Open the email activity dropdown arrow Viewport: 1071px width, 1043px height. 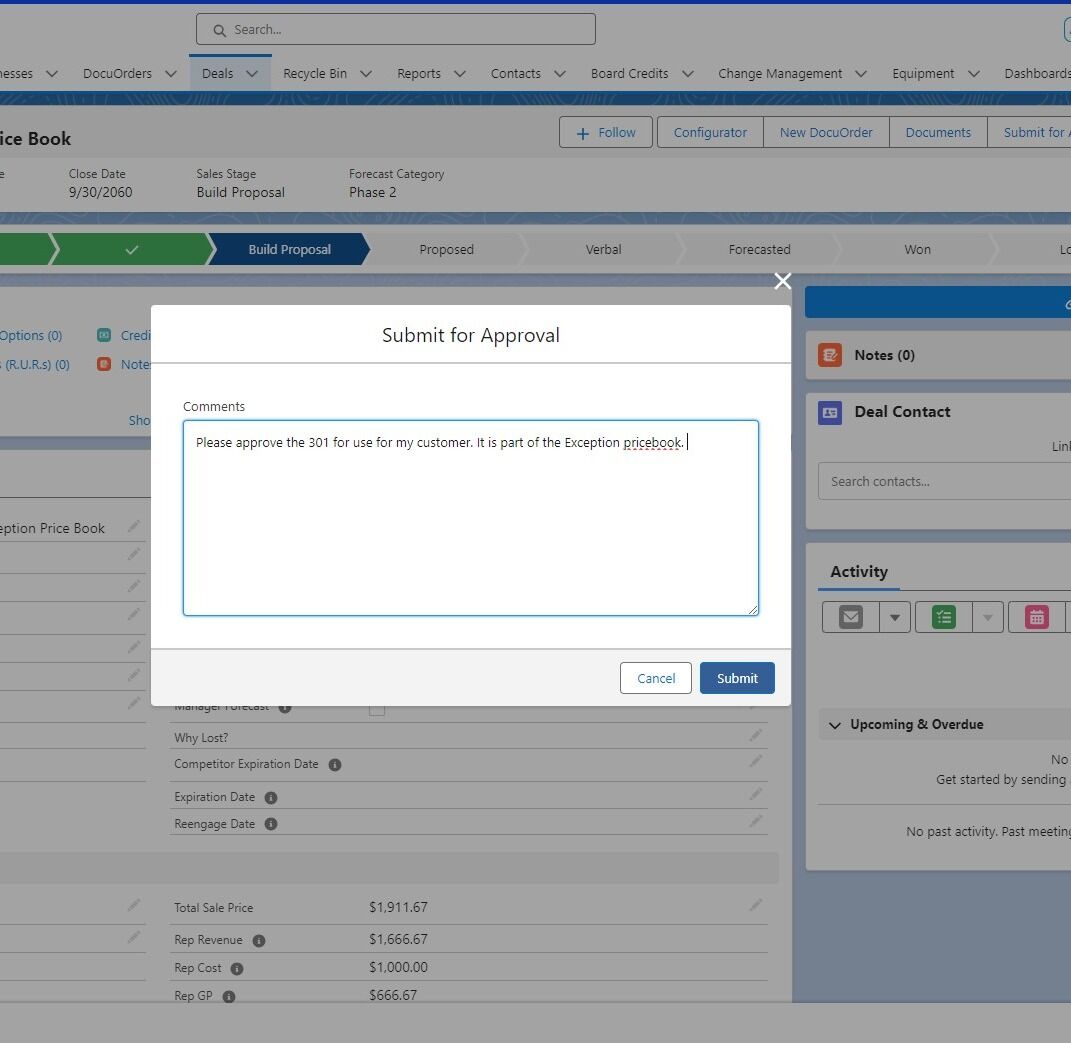pos(895,617)
